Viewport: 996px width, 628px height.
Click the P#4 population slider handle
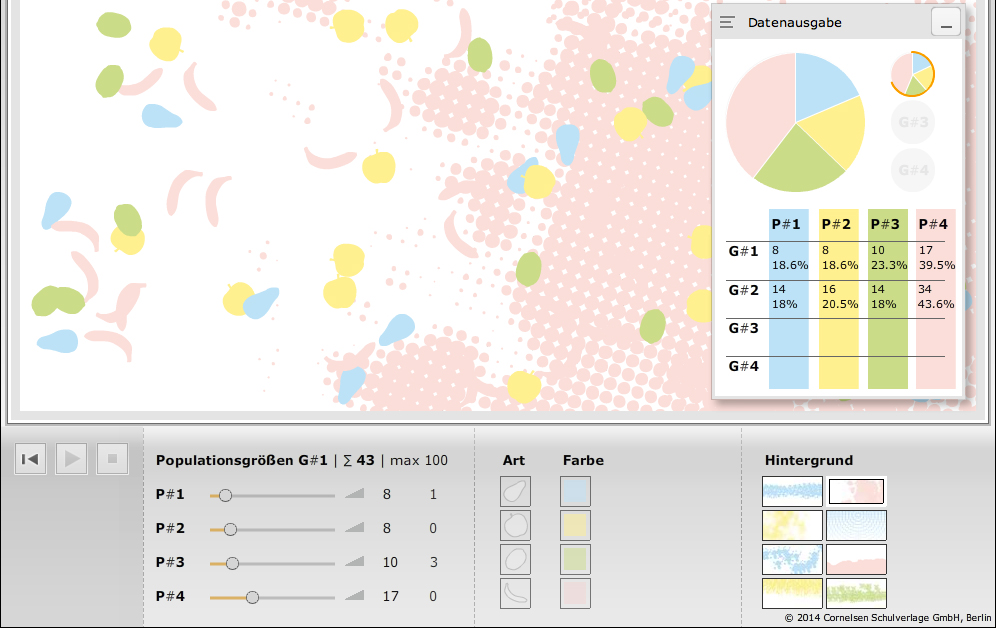(252, 597)
